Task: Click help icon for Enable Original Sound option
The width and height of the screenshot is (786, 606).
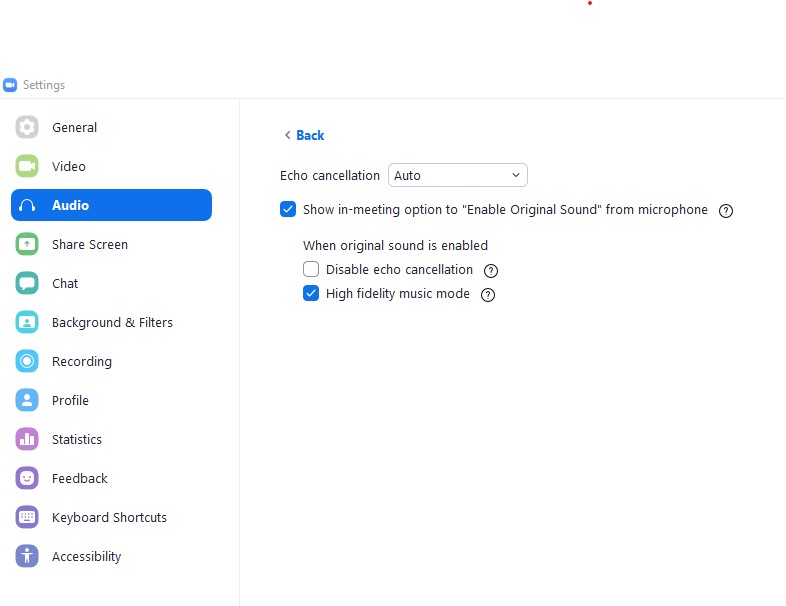Action: click(726, 211)
